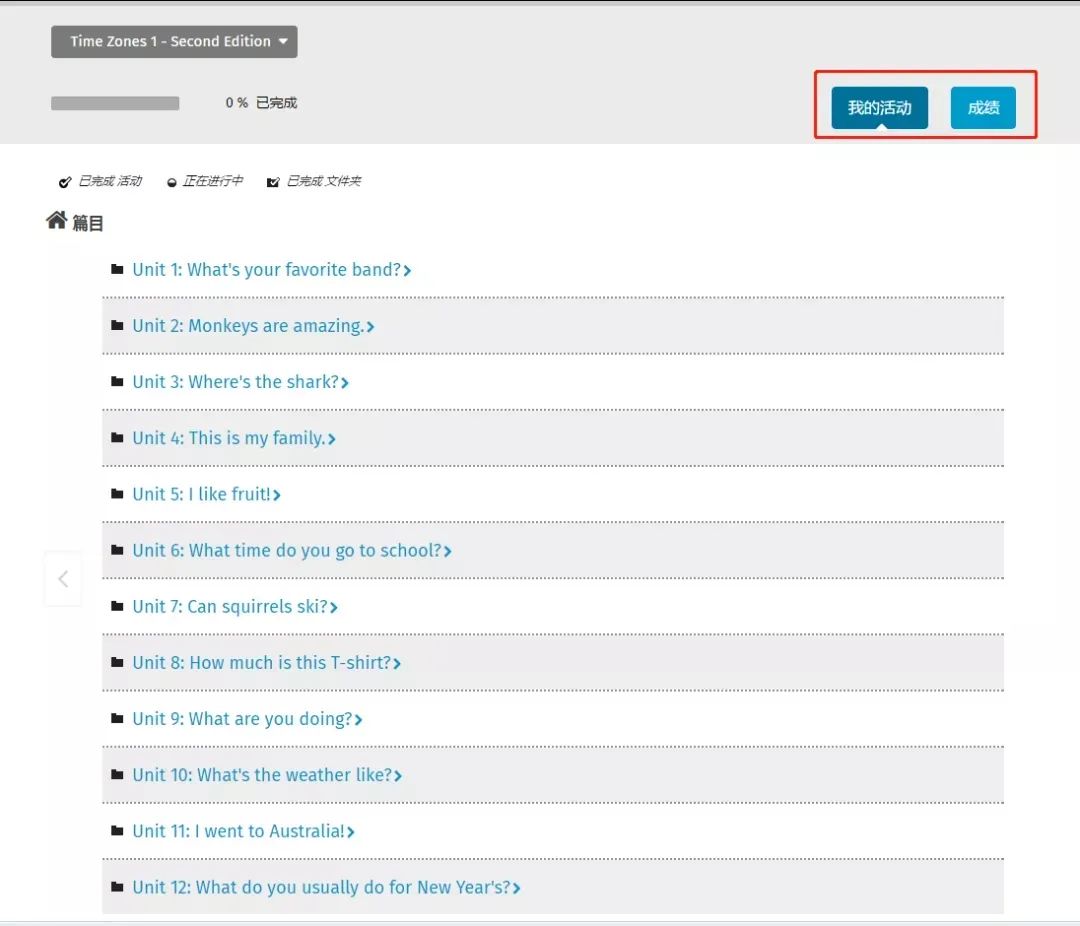The height and width of the screenshot is (926, 1080).
Task: Click the folder icon for Unit 6
Action: click(117, 550)
